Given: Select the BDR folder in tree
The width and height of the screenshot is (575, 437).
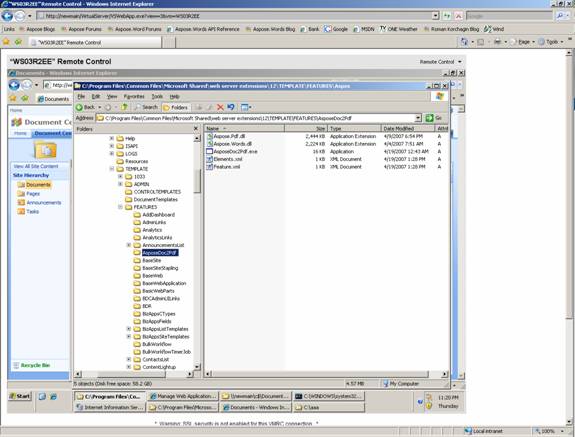Looking at the screenshot, I should (147, 306).
